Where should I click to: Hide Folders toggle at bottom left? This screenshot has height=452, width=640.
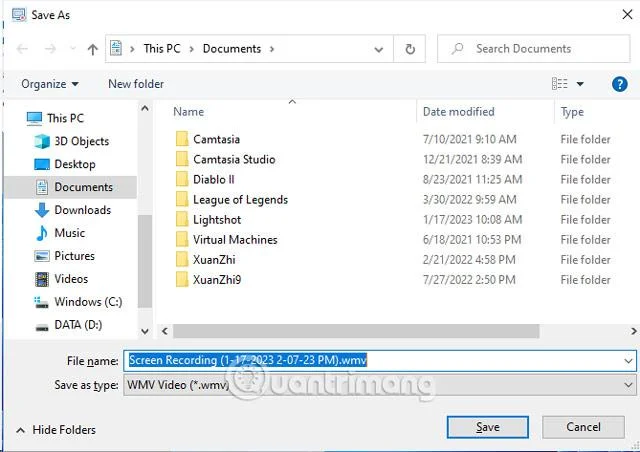pyautogui.click(x=56, y=430)
